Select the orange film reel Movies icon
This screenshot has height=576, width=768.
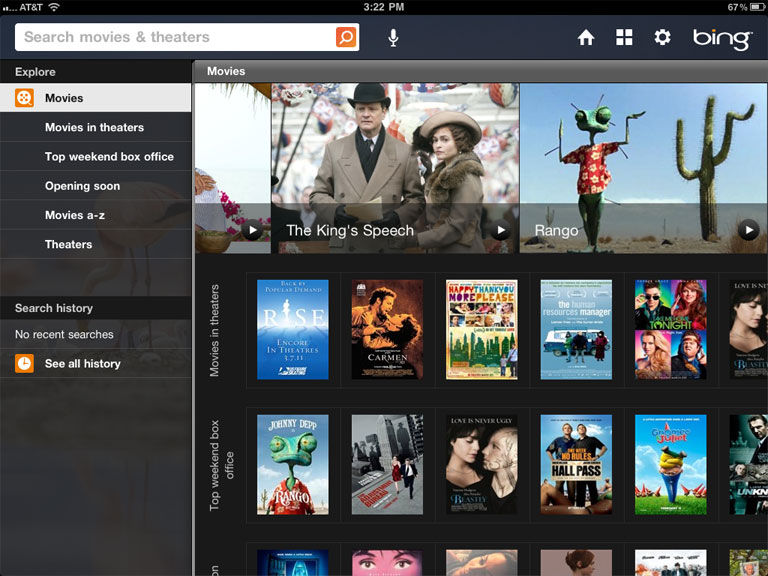coord(24,97)
